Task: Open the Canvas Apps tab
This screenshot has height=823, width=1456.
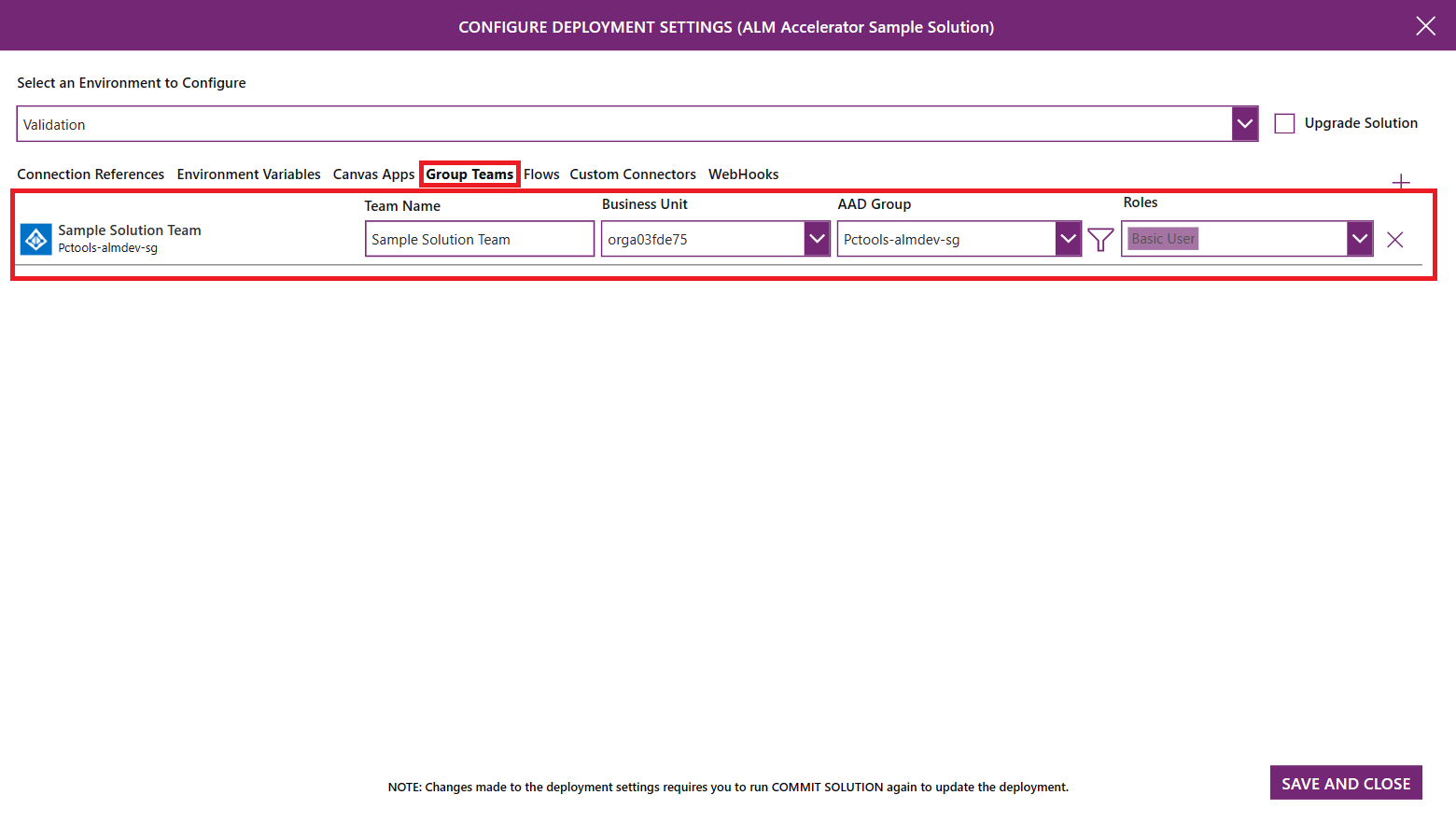Action: [x=373, y=174]
